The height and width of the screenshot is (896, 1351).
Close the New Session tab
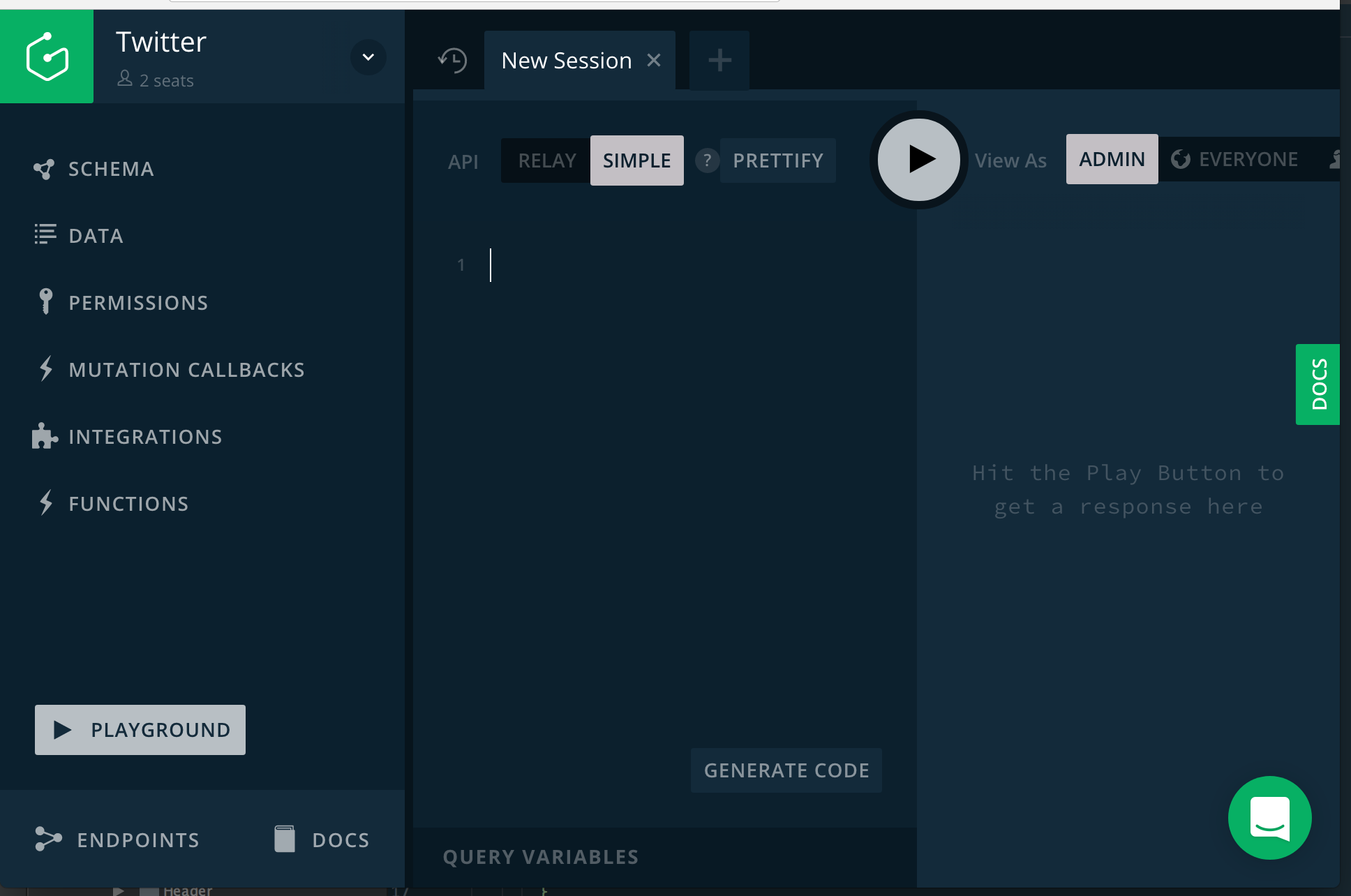tap(654, 60)
